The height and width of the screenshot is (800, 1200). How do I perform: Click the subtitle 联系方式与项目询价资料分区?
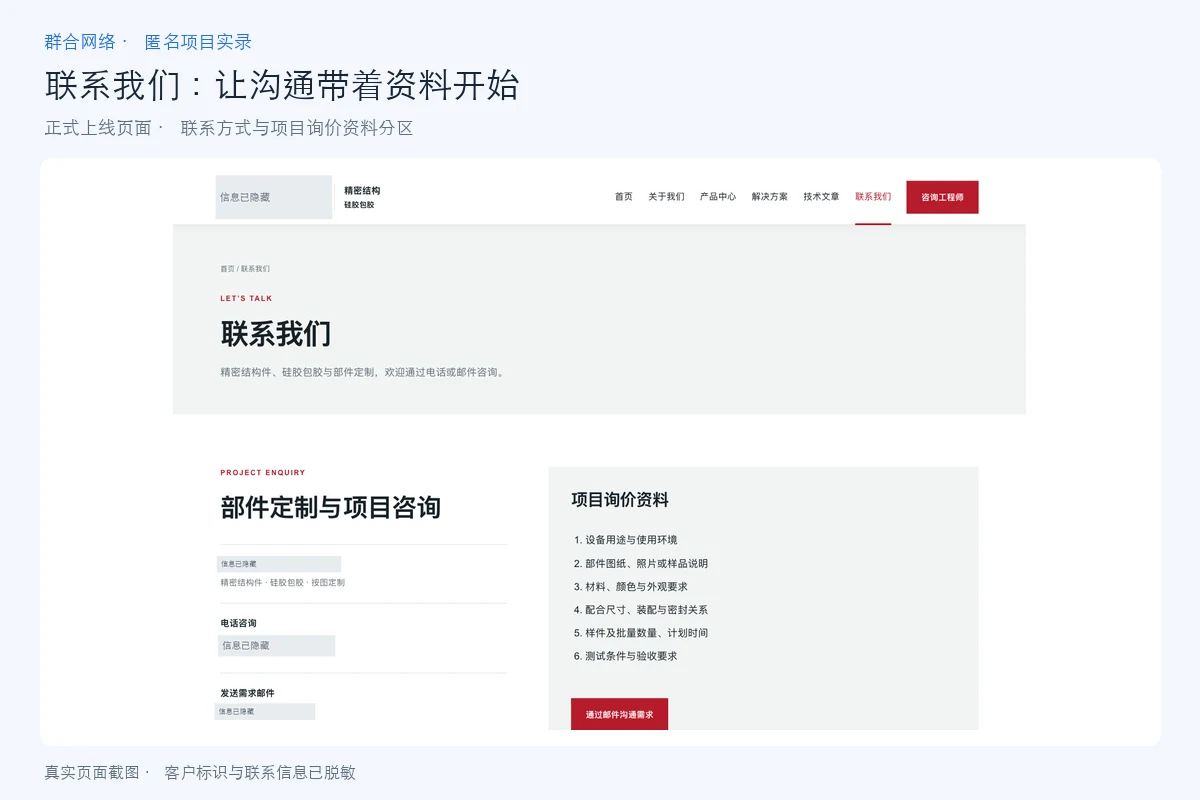pos(297,128)
